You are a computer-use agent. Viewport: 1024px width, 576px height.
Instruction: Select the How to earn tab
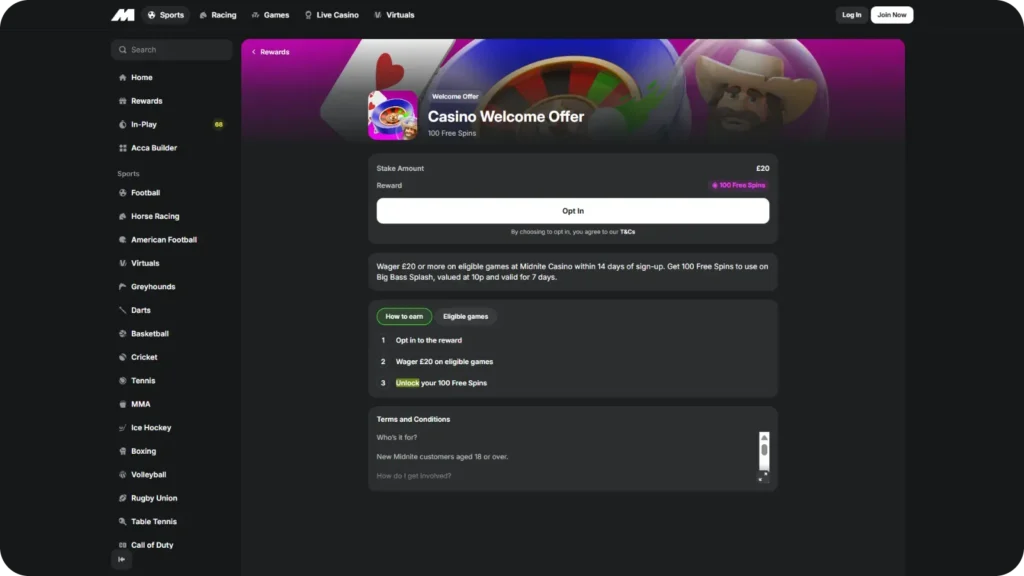tap(404, 317)
